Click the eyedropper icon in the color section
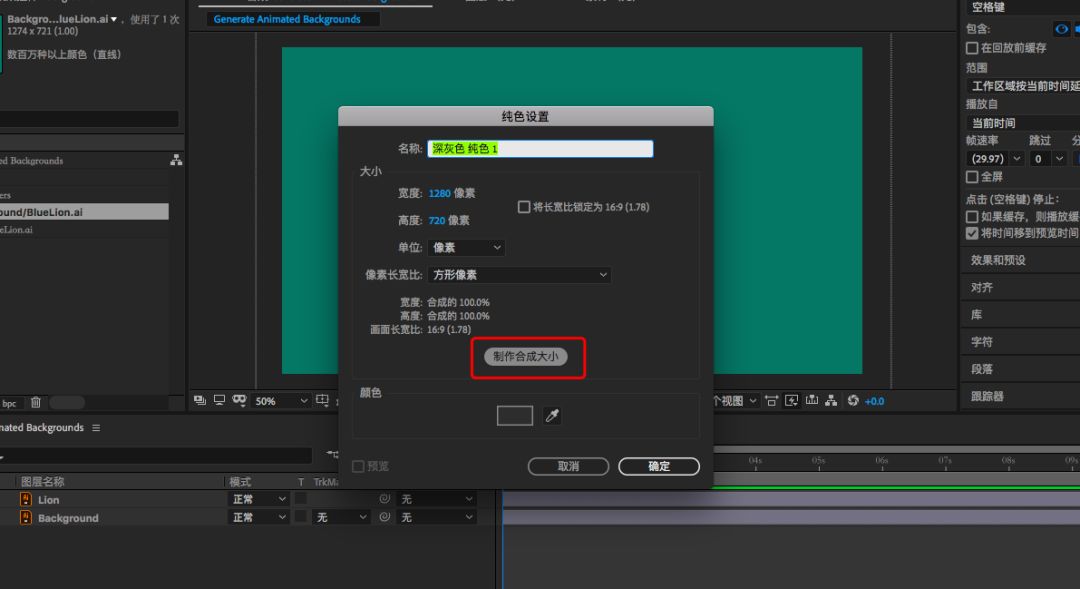 552,416
